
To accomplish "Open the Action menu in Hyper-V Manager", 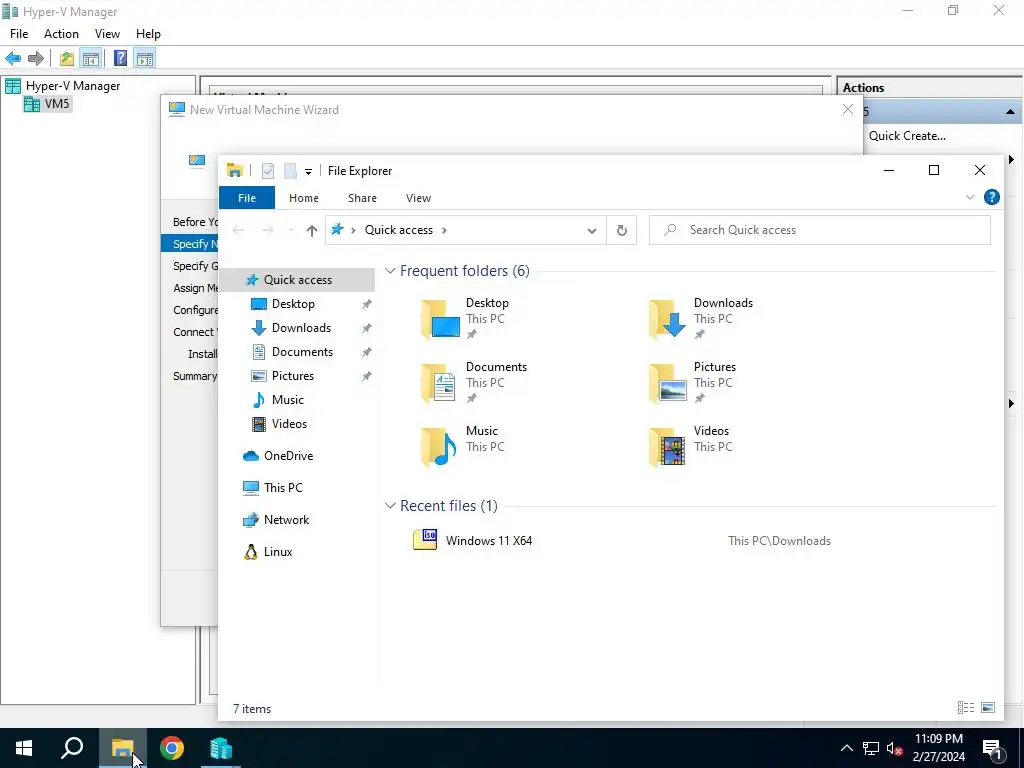I will point(61,34).
